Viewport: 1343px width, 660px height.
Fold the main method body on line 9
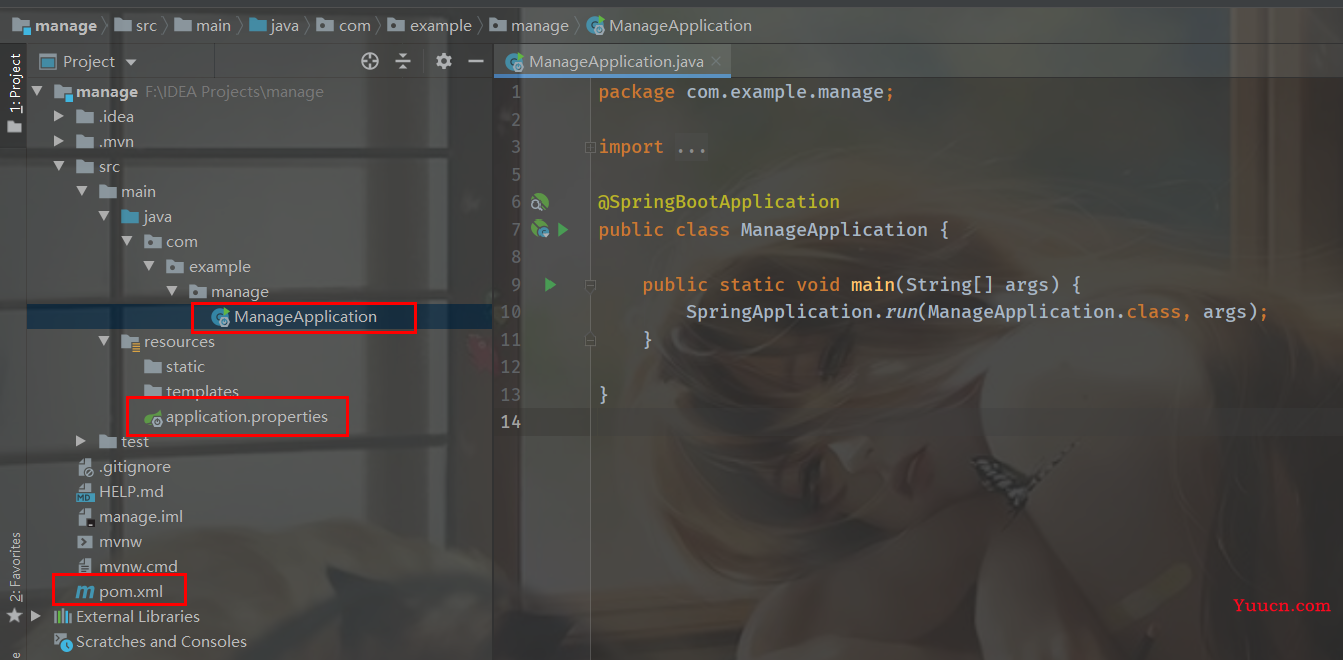tap(590, 285)
